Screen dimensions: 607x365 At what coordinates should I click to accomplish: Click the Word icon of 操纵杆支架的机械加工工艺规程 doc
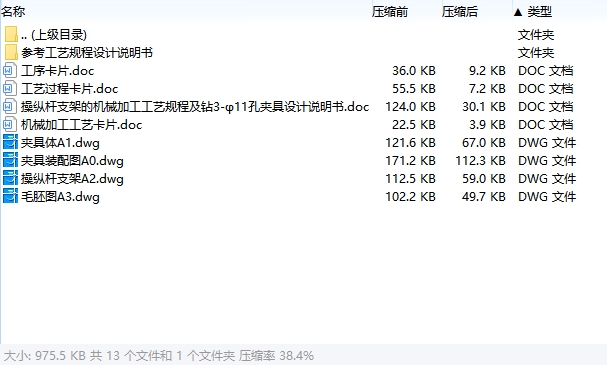click(10, 106)
